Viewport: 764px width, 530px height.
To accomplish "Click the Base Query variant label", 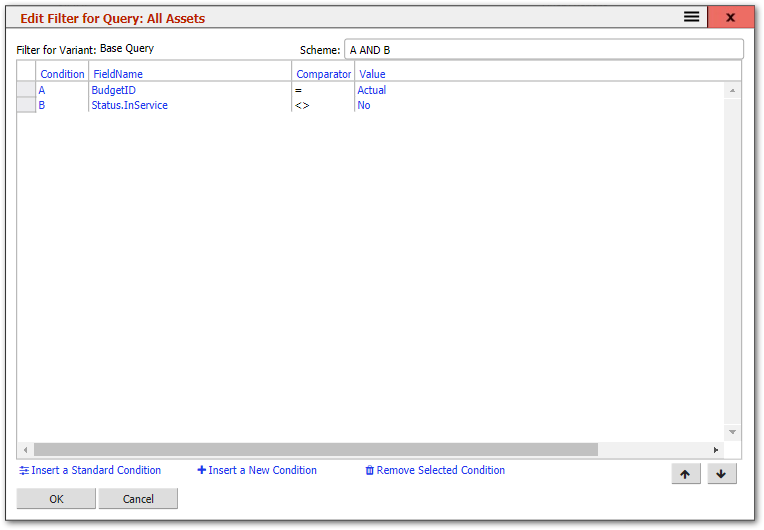I will [x=127, y=49].
